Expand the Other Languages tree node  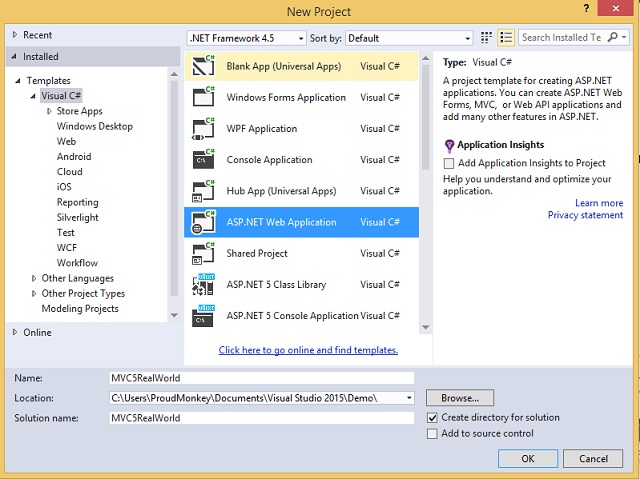tap(34, 278)
